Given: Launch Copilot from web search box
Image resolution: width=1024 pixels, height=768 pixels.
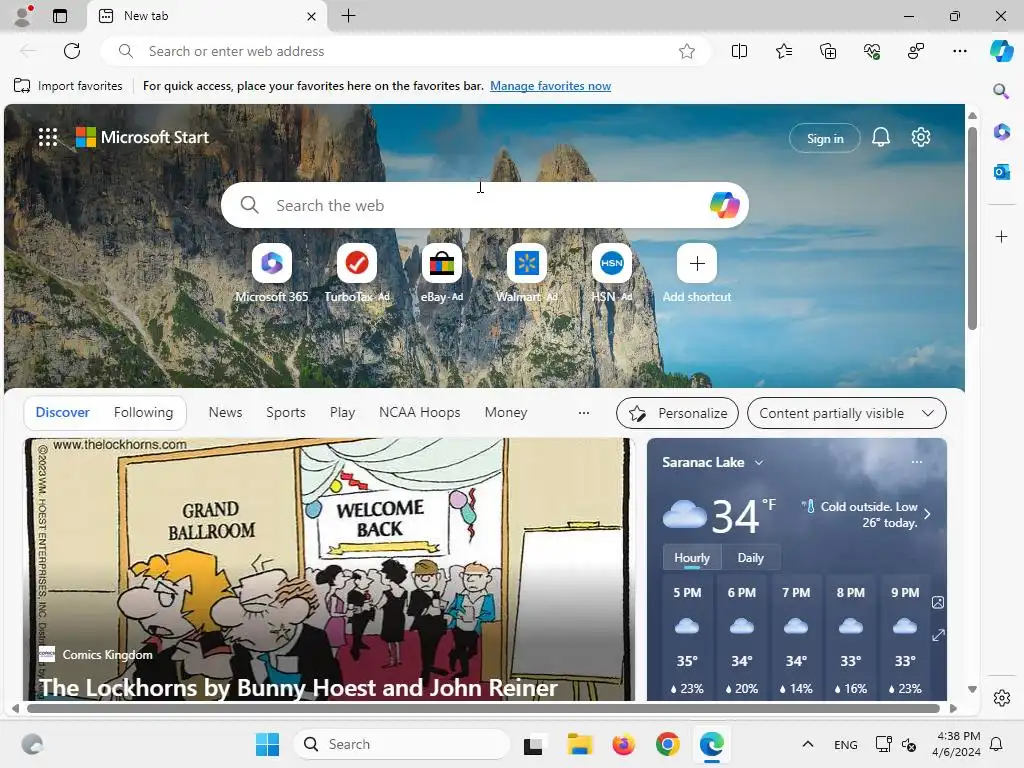Looking at the screenshot, I should (x=724, y=205).
